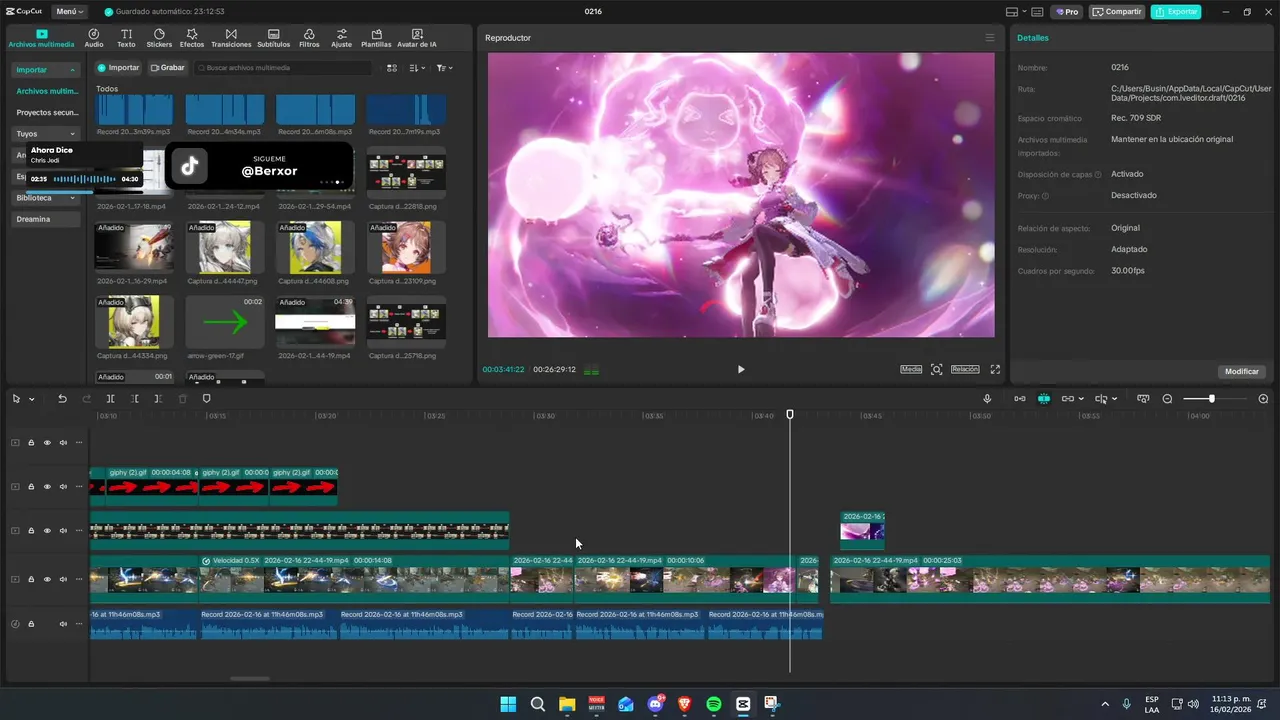Select Proyectos secundarios in sidebar
This screenshot has width=1280, height=720.
tap(47, 113)
